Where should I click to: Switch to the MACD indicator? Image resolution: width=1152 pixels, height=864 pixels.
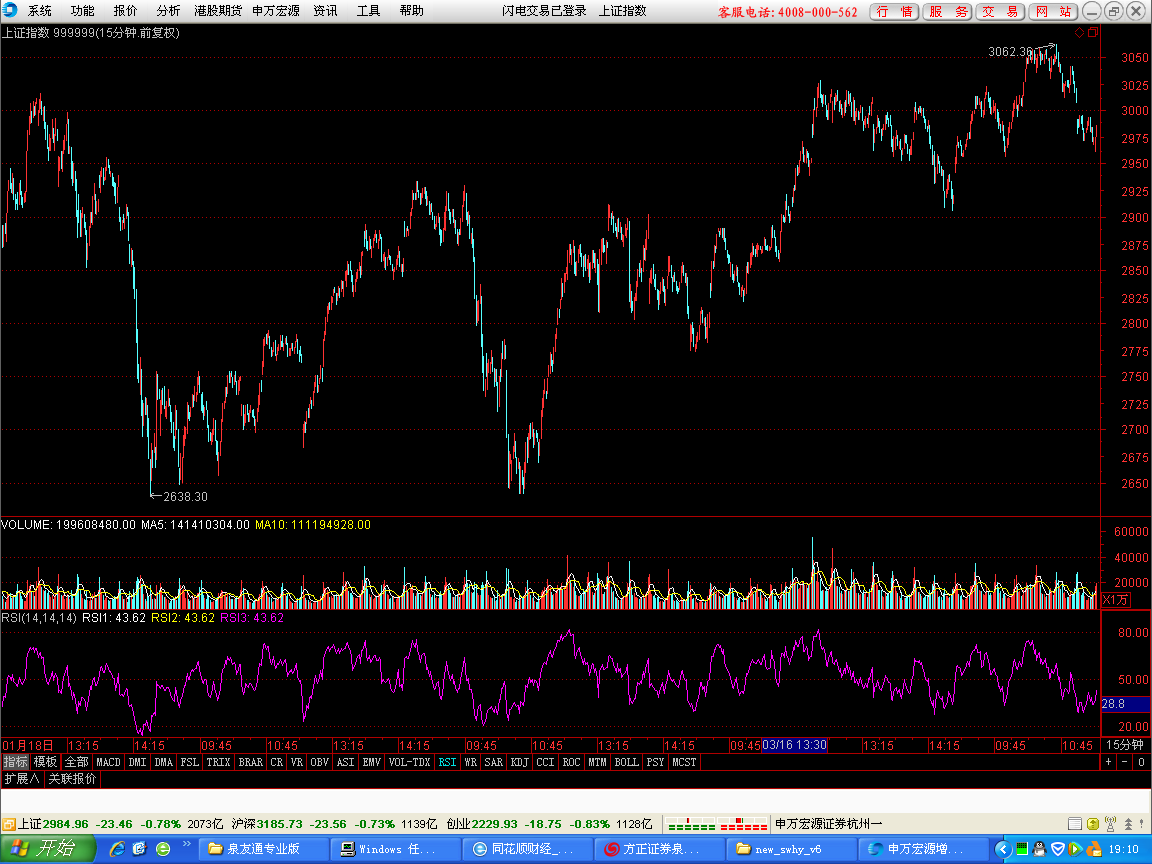click(x=108, y=762)
